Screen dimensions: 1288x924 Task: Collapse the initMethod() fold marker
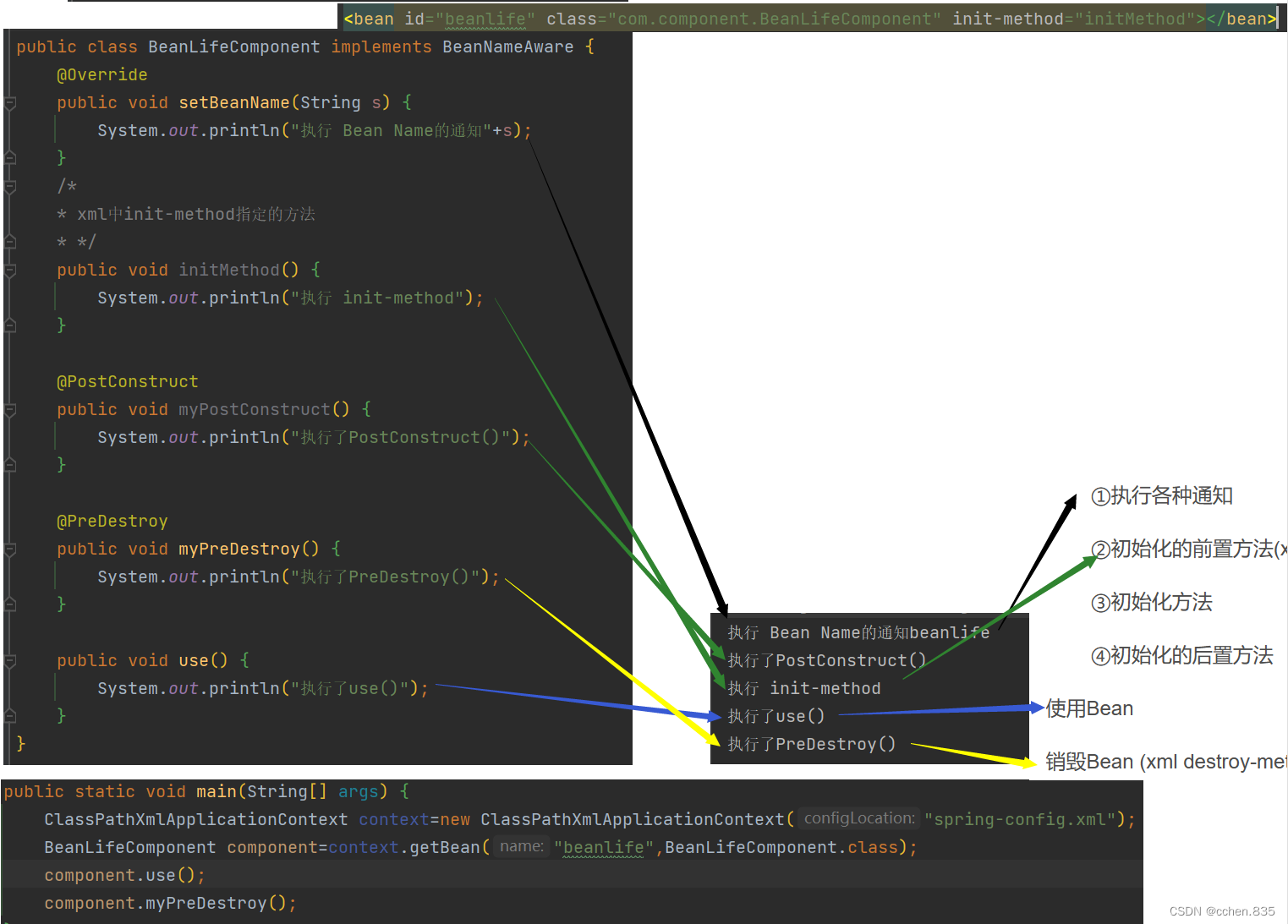tap(10, 271)
